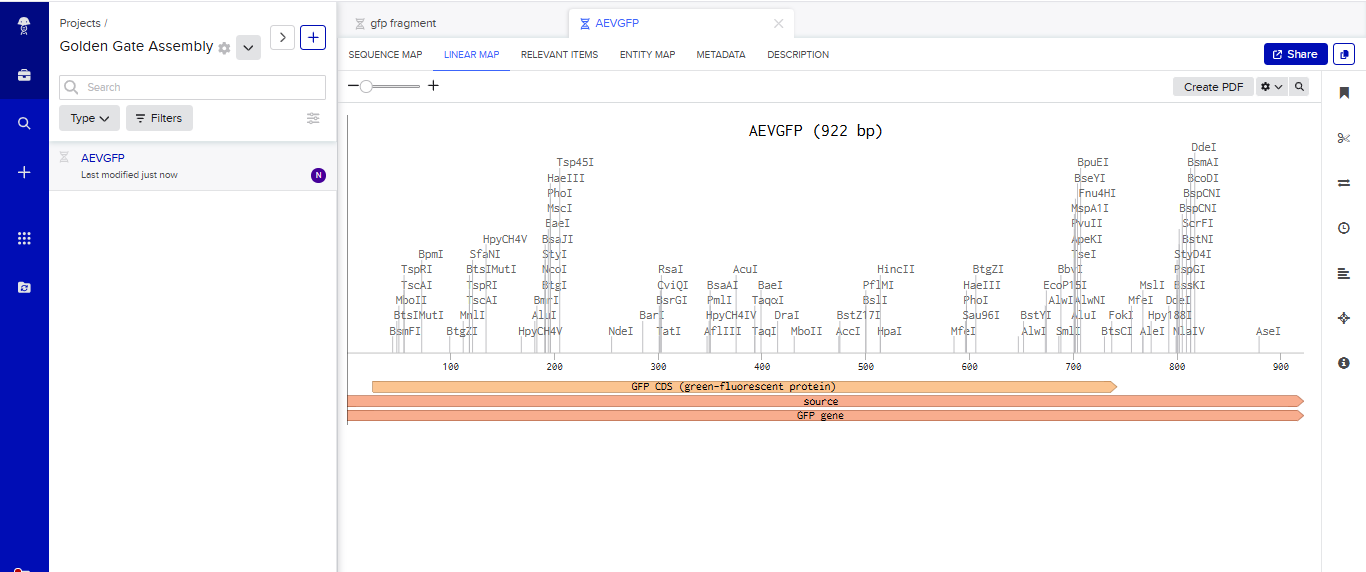Click the global search magnifier in left sidebar
This screenshot has height=572, width=1366.
[24, 123]
